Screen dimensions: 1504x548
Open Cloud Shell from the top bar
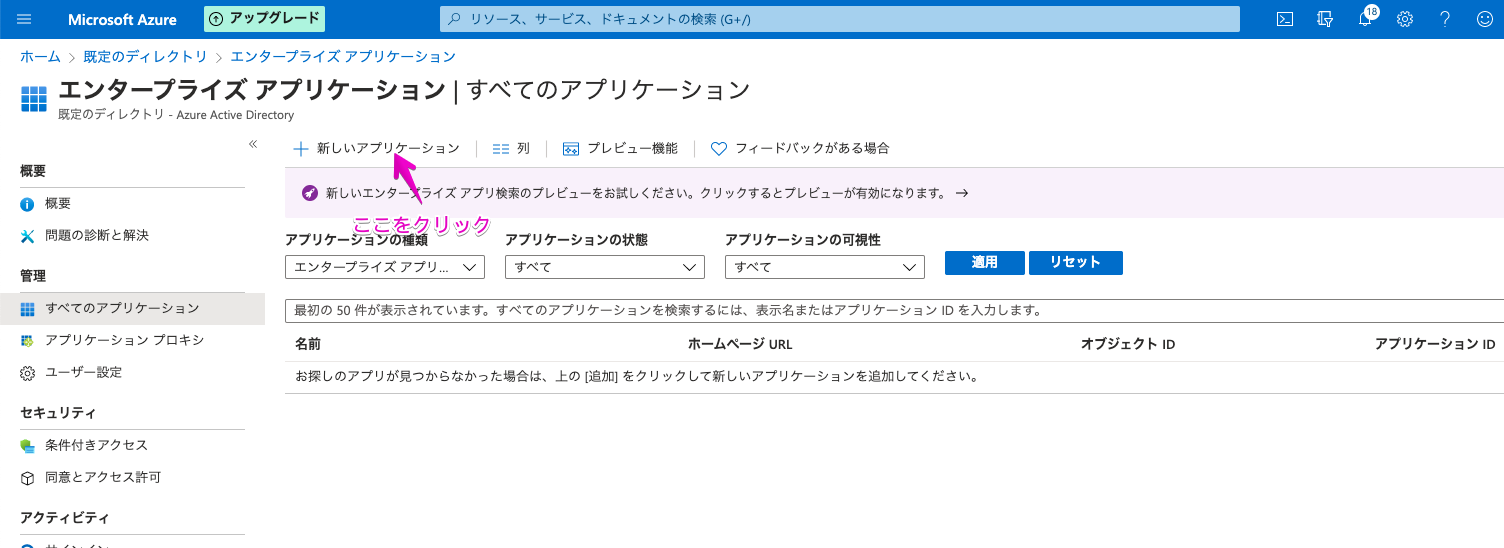click(1286, 19)
